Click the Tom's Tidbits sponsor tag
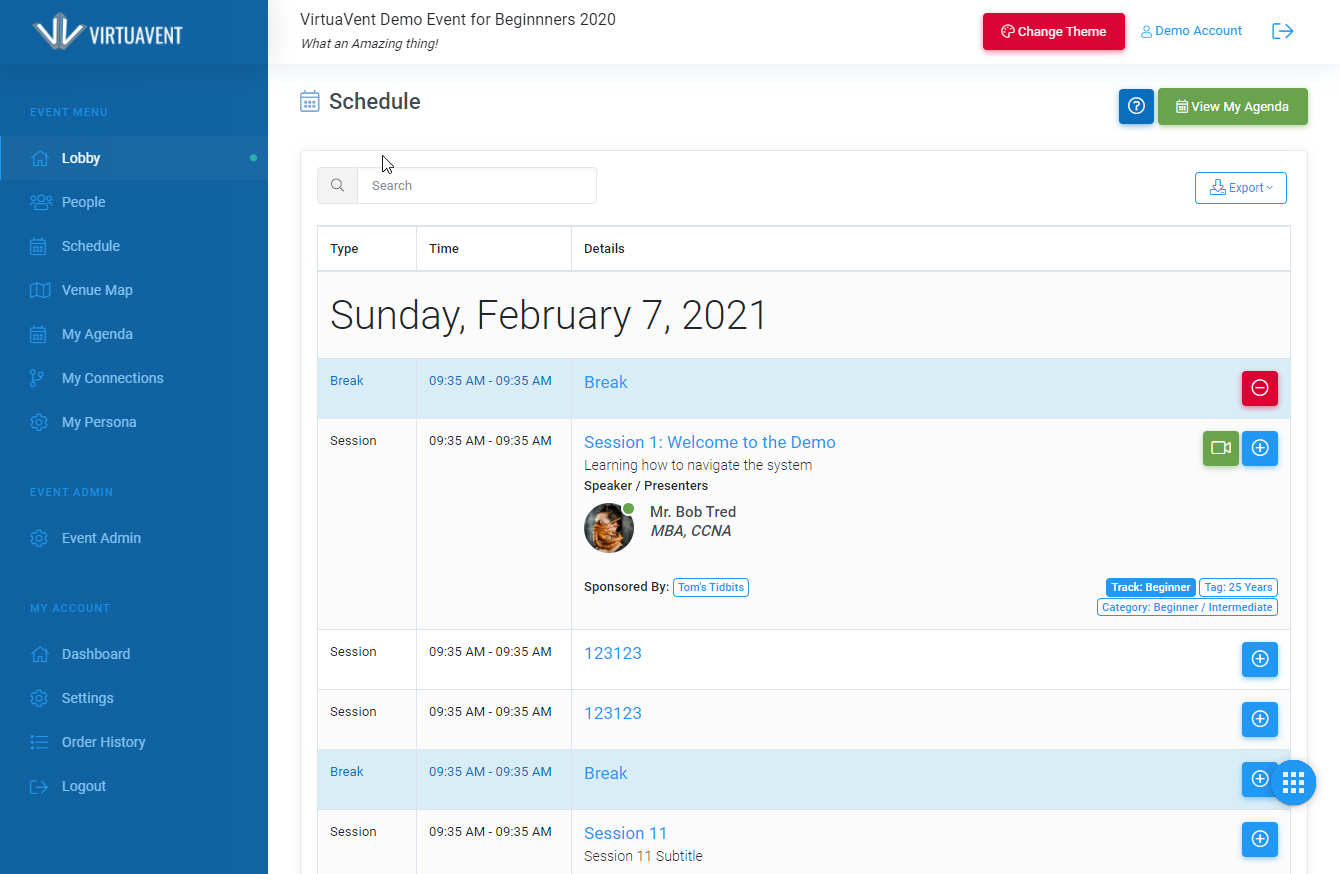Viewport: 1340px width, 874px height. tap(710, 587)
